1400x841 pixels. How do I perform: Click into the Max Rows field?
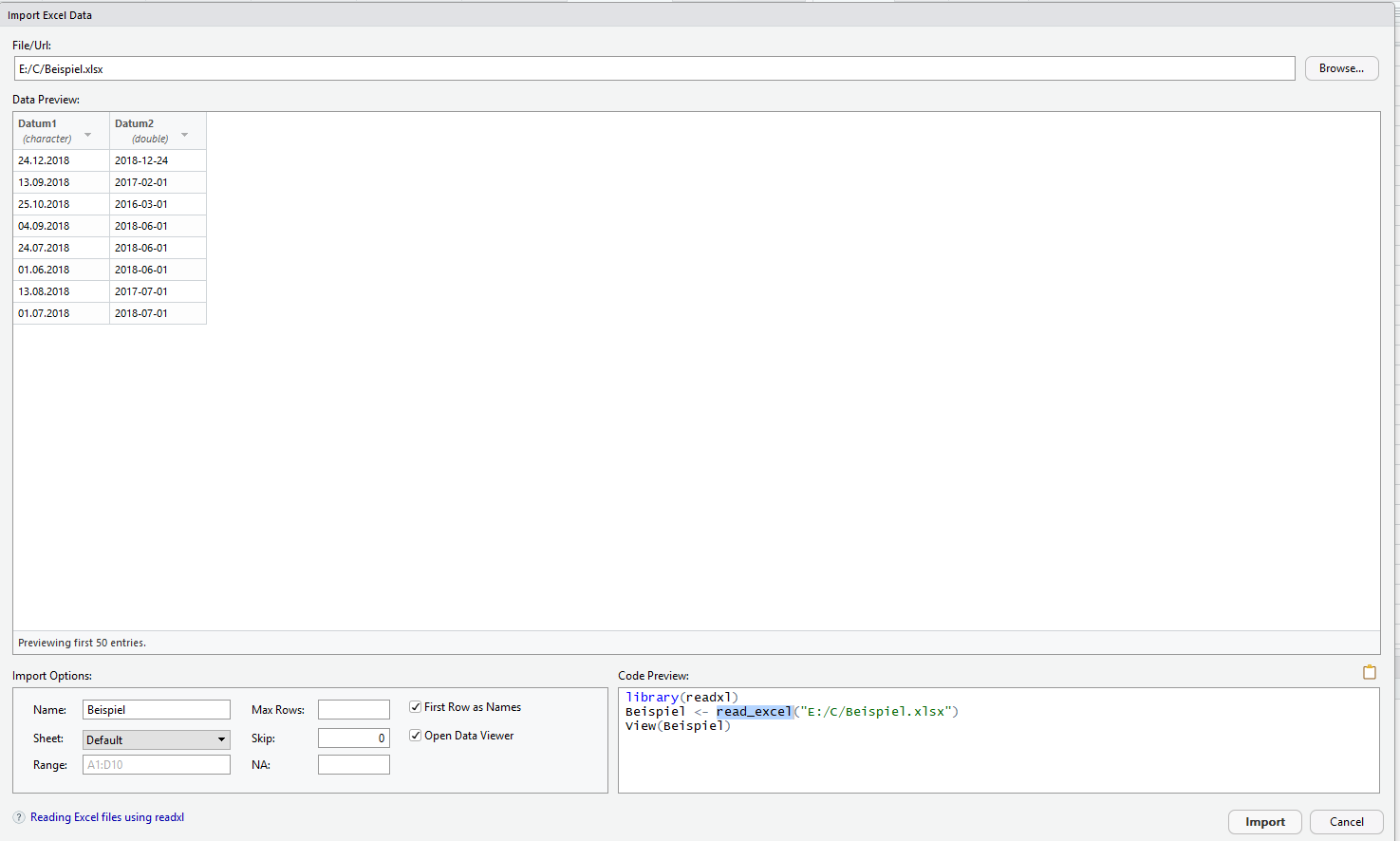[353, 710]
